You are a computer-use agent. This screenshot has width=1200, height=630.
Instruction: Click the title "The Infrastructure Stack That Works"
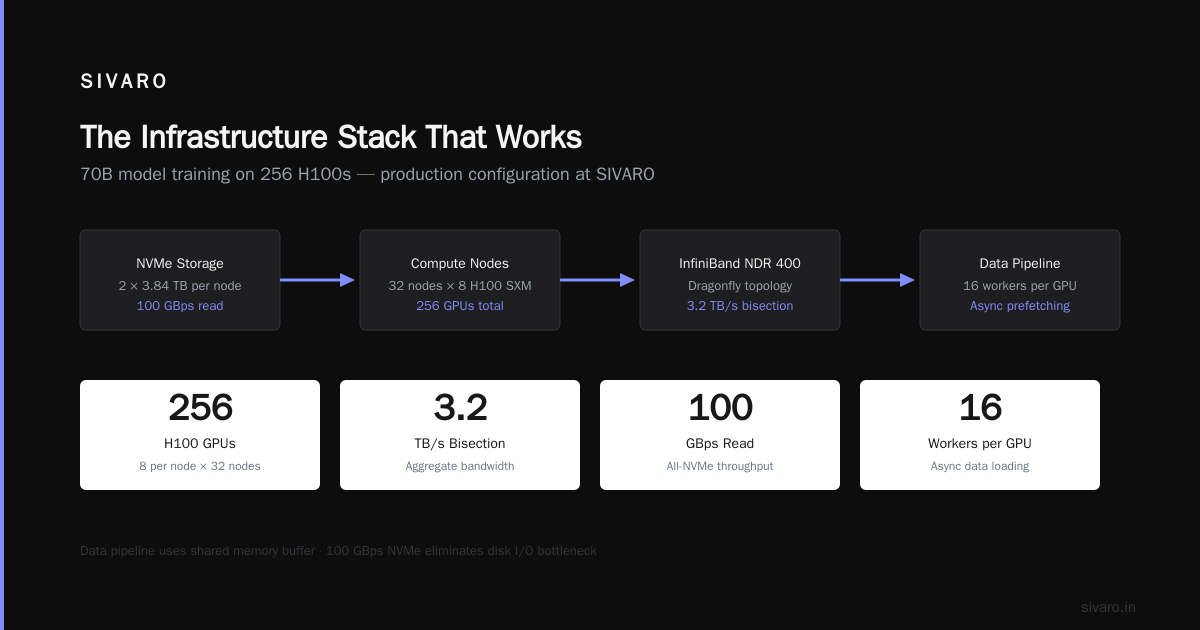coord(331,137)
